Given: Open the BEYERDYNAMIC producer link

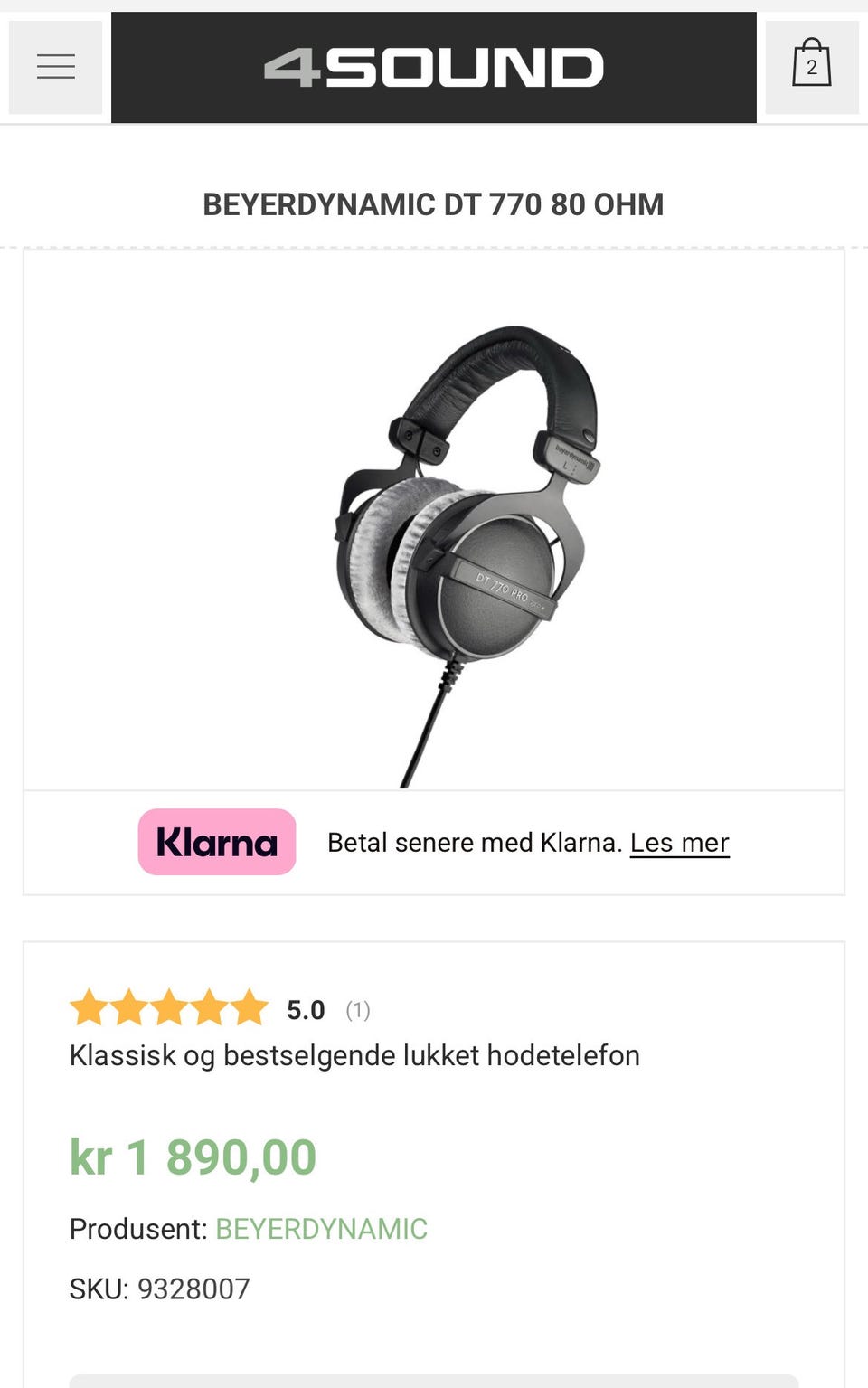Looking at the screenshot, I should tap(321, 1229).
